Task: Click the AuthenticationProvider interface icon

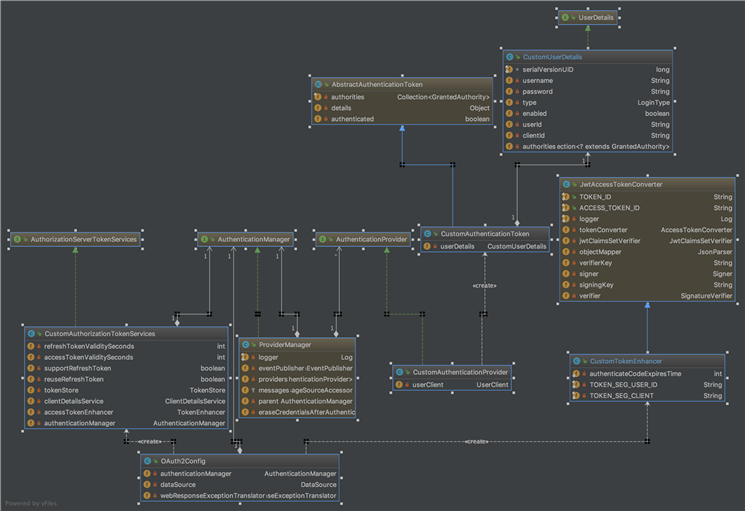Action: 323,239
